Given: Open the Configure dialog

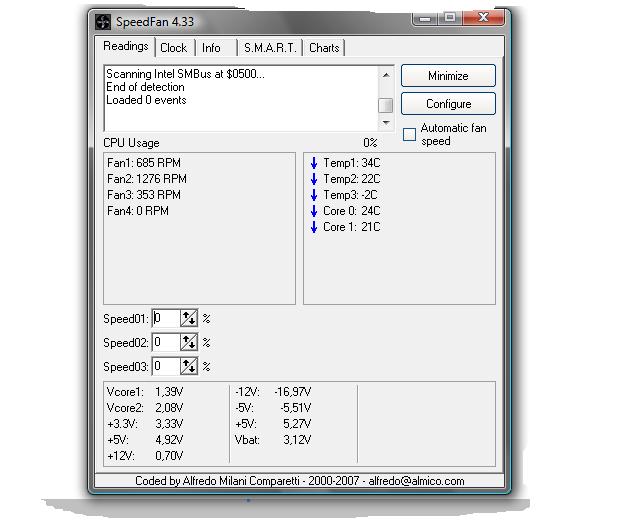Looking at the screenshot, I should click(448, 104).
